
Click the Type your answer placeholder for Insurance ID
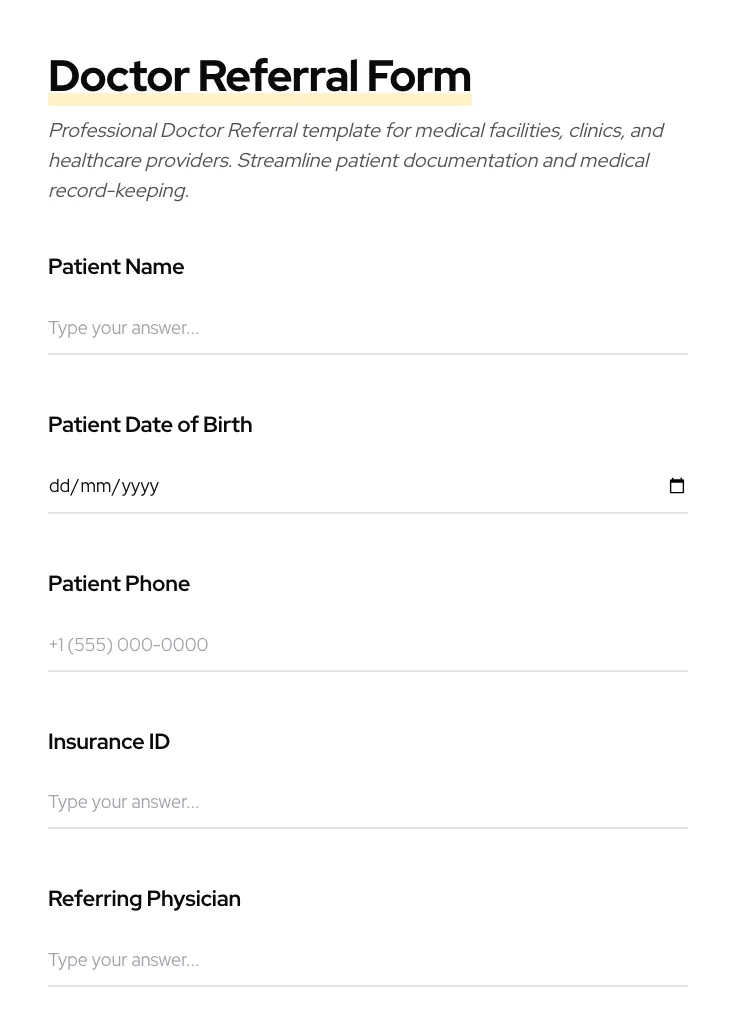123,802
